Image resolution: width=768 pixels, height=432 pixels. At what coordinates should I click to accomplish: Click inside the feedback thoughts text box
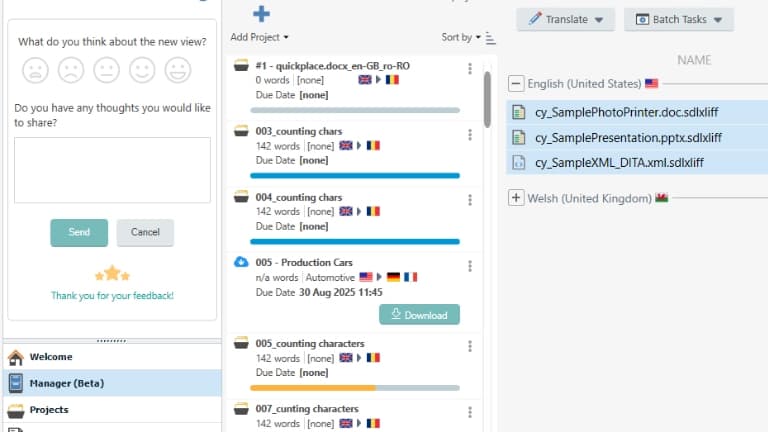112,170
